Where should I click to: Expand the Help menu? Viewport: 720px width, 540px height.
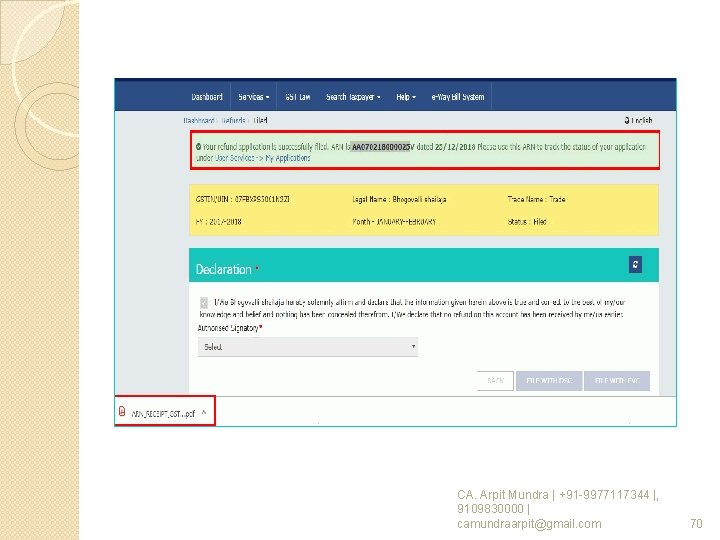click(x=406, y=97)
